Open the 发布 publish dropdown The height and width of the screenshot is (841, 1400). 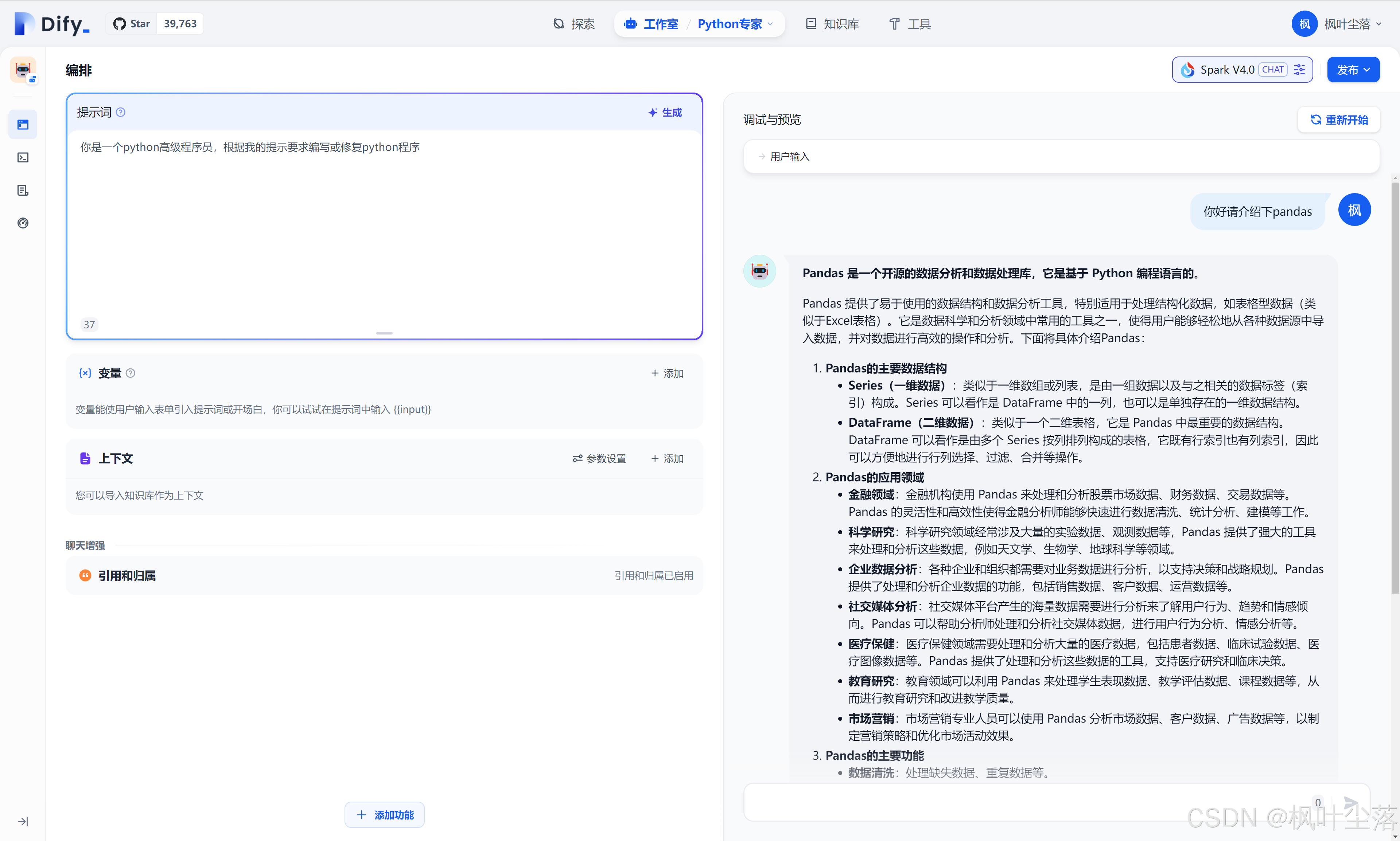(1353, 70)
